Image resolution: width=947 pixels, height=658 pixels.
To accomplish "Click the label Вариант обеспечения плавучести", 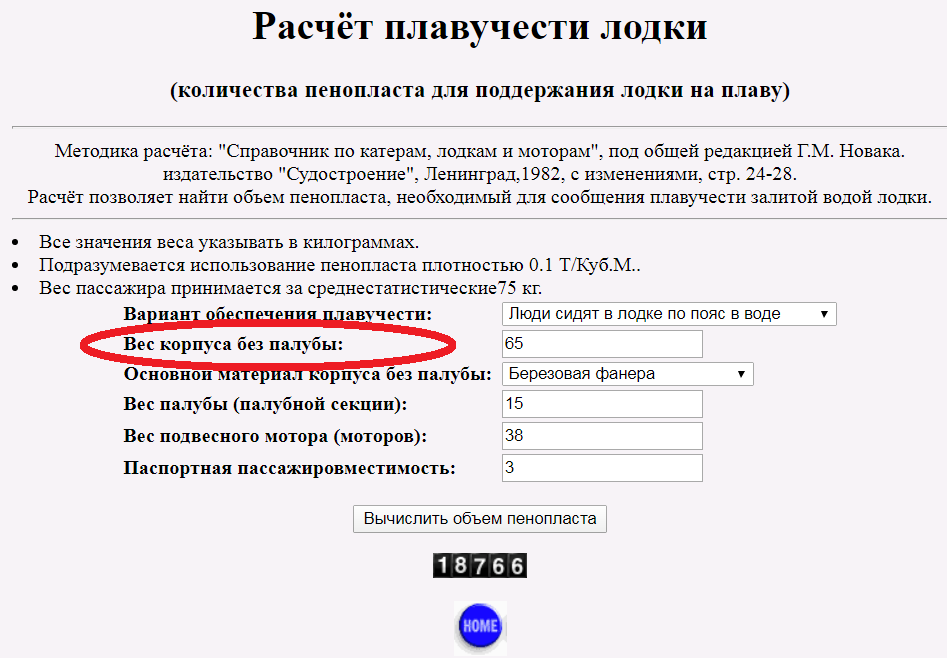I will coord(278,314).
